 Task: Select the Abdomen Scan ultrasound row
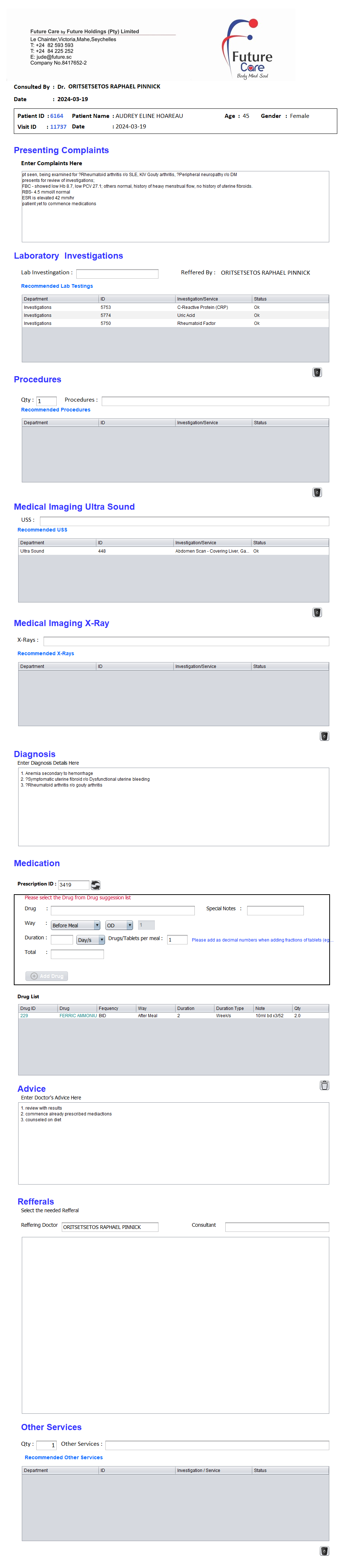pyautogui.click(x=211, y=551)
